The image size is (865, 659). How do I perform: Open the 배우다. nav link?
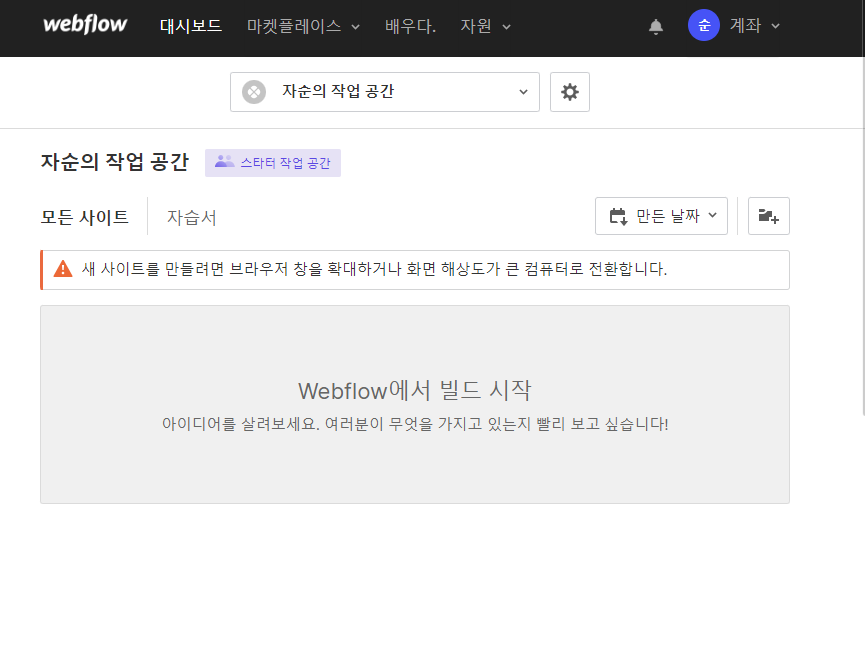[410, 26]
